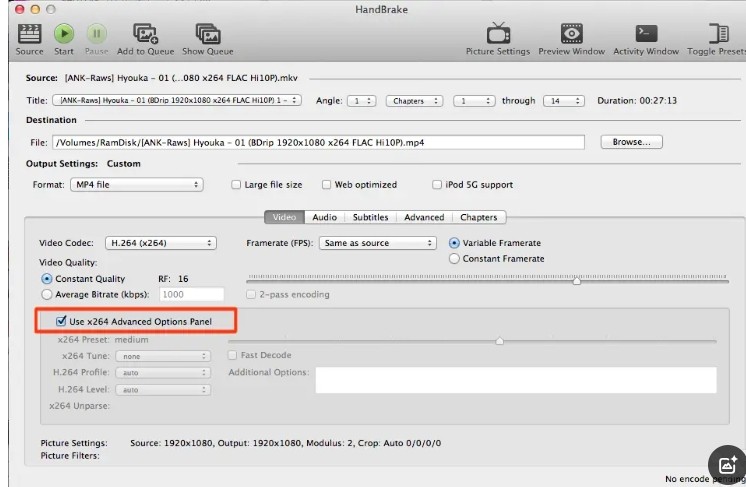The image size is (746, 487).
Task: Click the Source clapperboard icon
Action: tap(29, 35)
